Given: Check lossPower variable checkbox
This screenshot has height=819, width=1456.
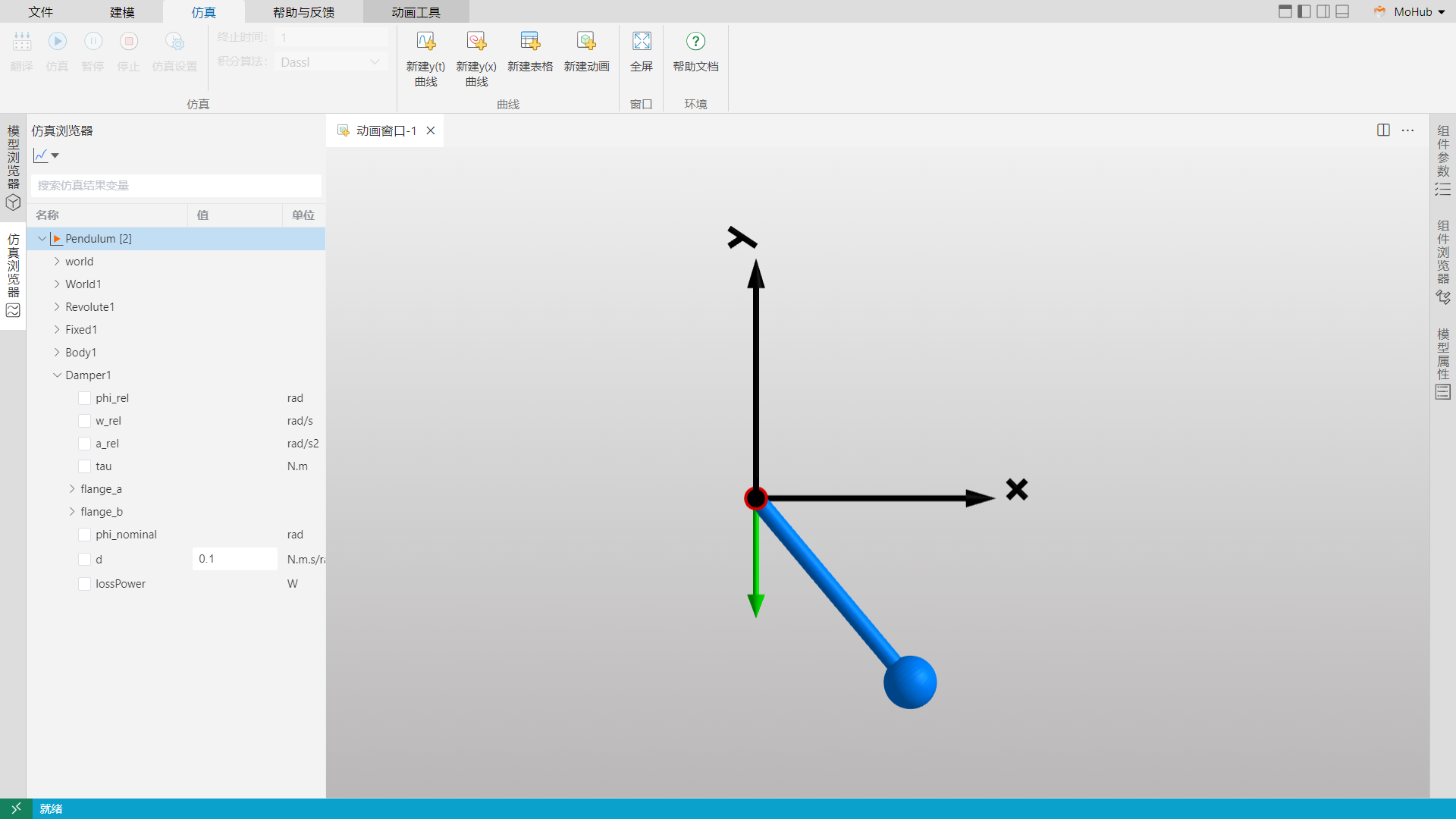Looking at the screenshot, I should (x=84, y=584).
